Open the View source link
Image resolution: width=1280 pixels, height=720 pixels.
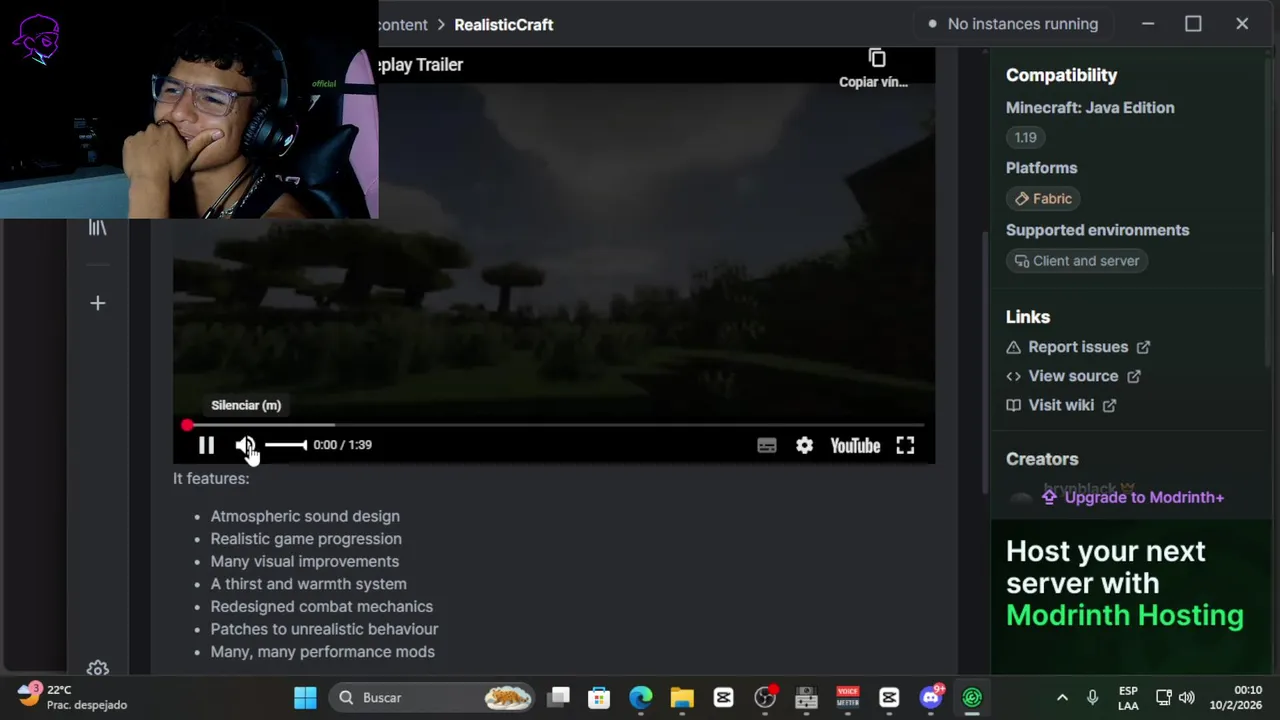coord(1073,376)
